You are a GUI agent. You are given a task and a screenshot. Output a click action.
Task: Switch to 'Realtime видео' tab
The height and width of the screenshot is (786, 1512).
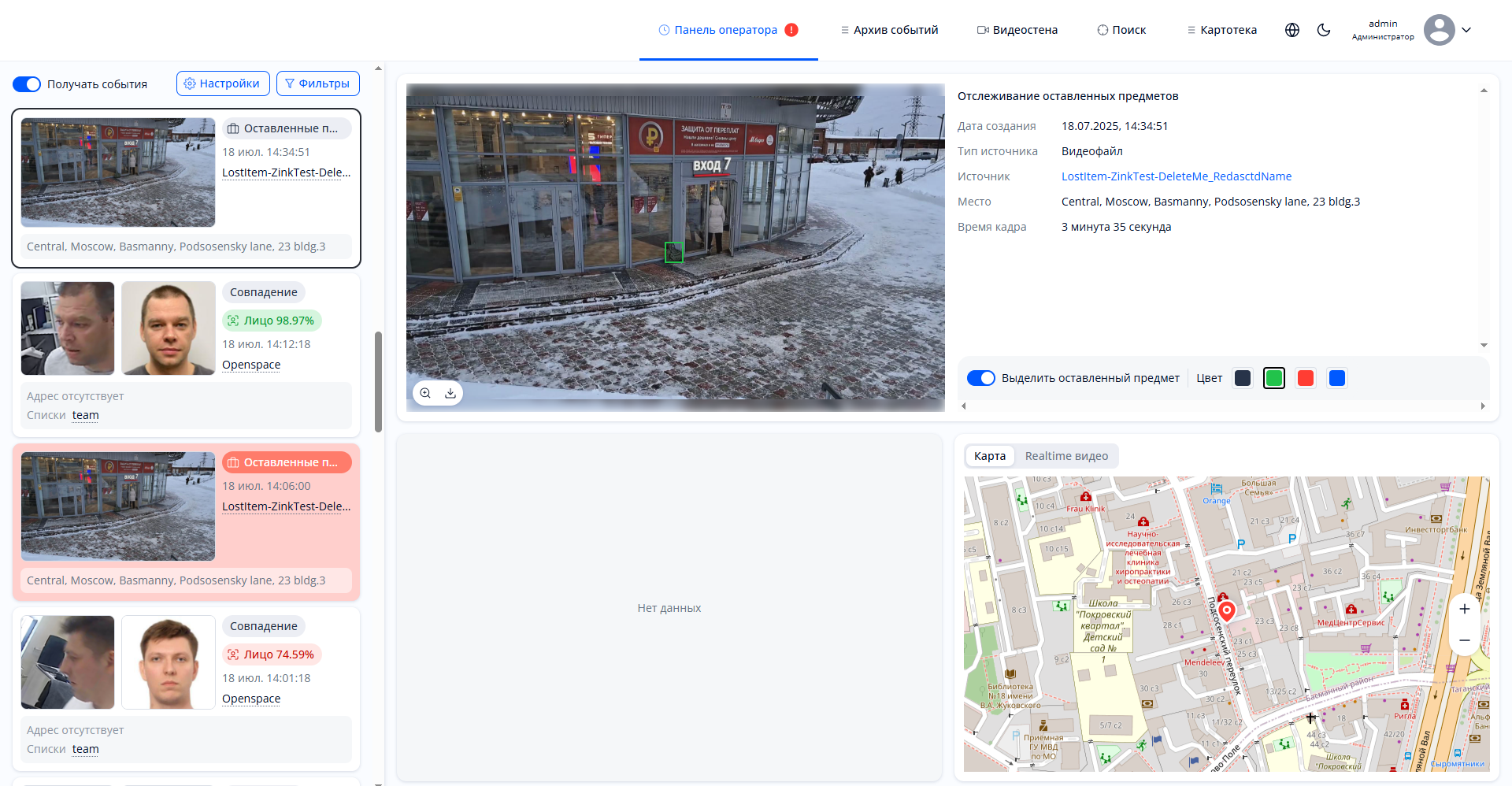[1065, 456]
